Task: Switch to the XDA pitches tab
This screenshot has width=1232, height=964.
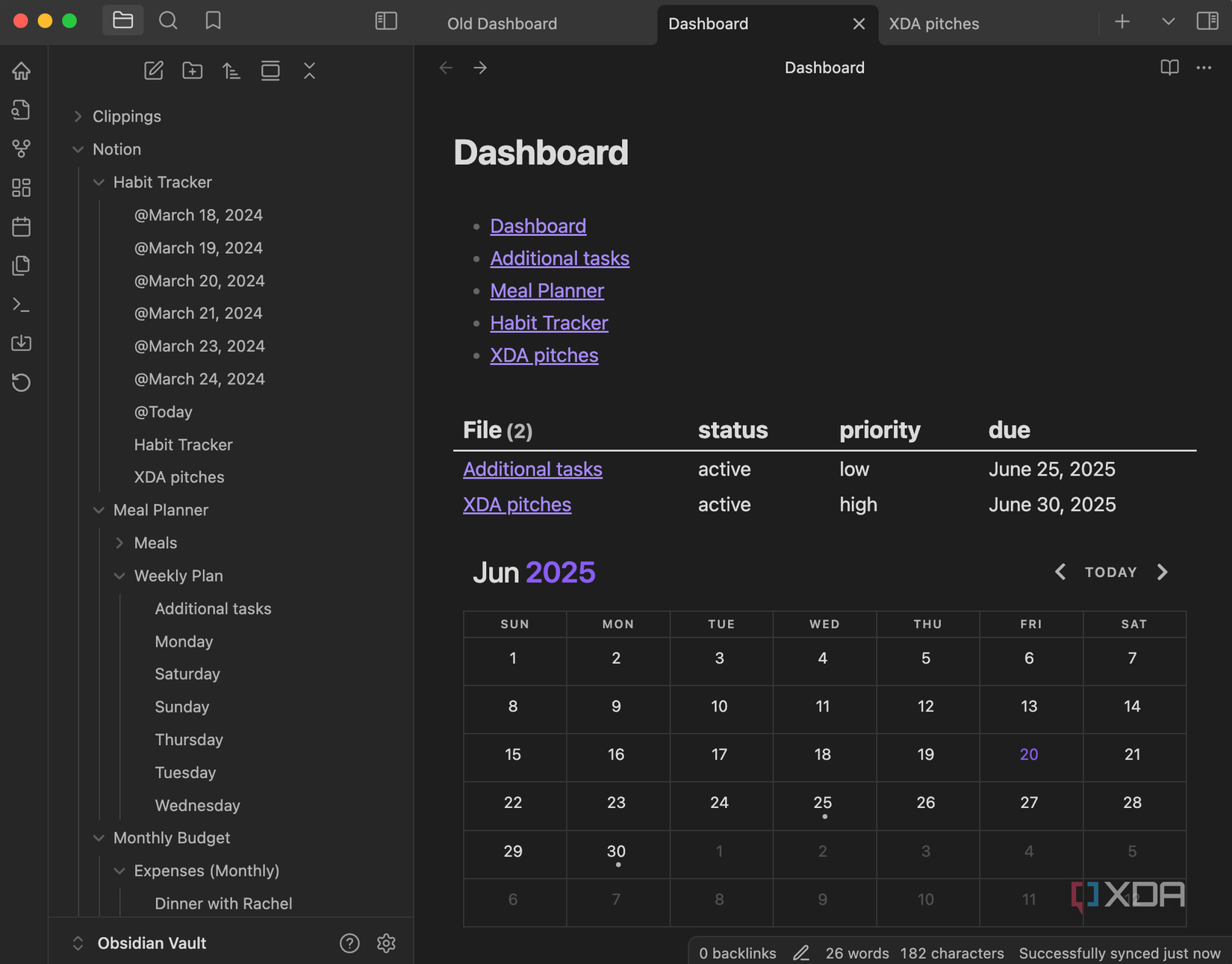Action: (x=933, y=23)
